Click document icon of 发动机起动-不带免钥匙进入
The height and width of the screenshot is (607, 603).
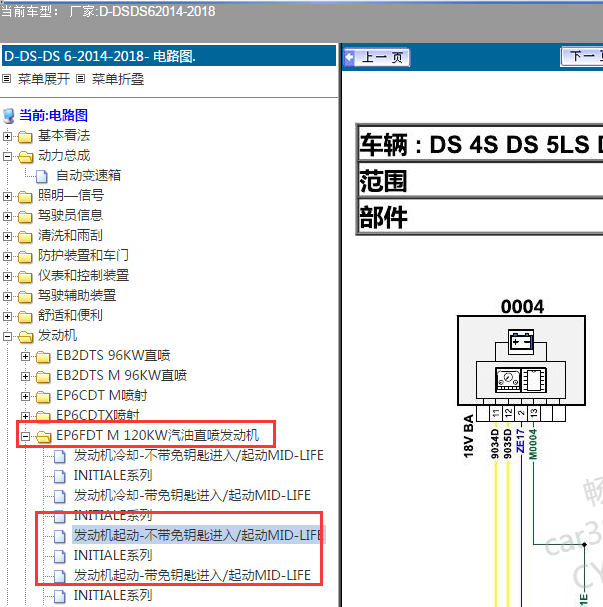pos(60,536)
